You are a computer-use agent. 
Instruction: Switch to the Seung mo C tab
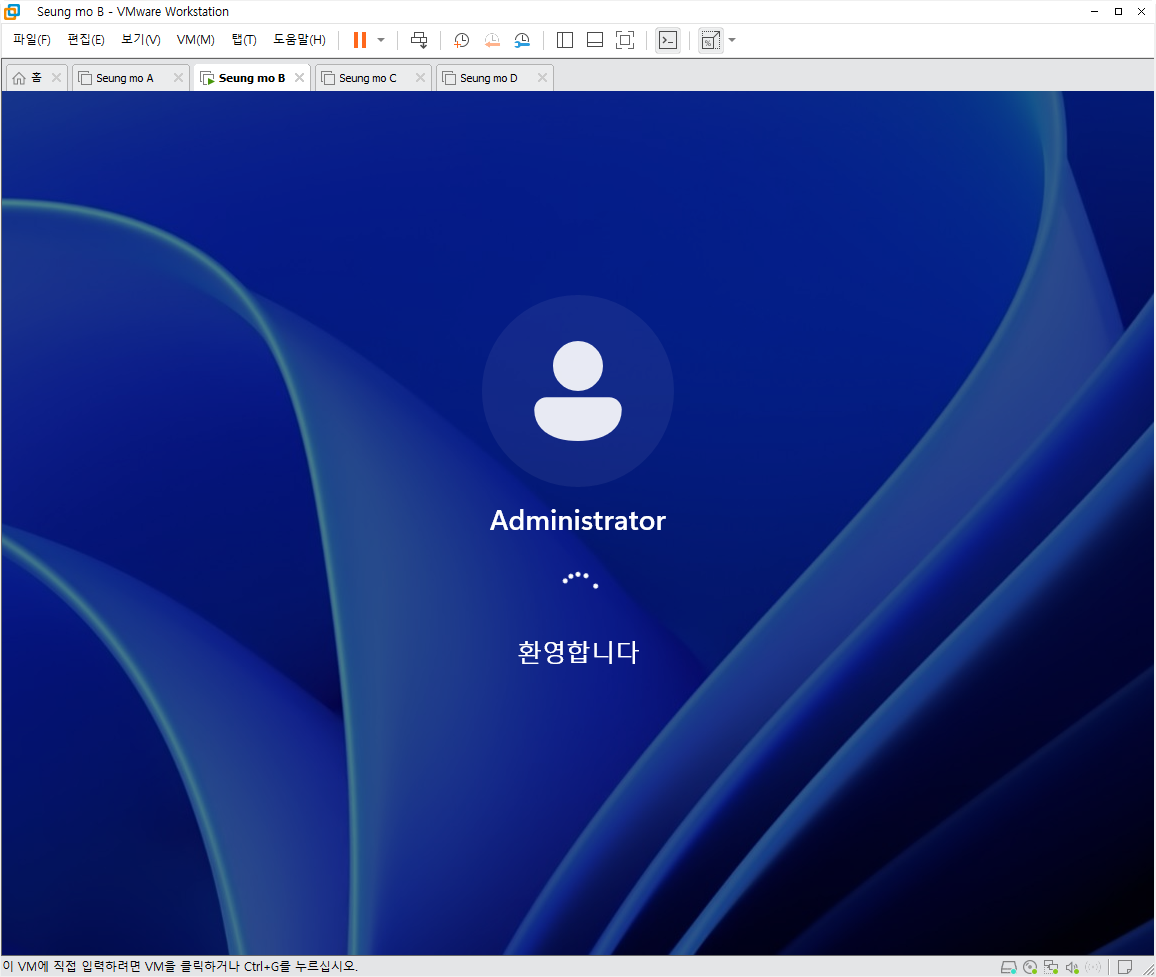(x=368, y=78)
